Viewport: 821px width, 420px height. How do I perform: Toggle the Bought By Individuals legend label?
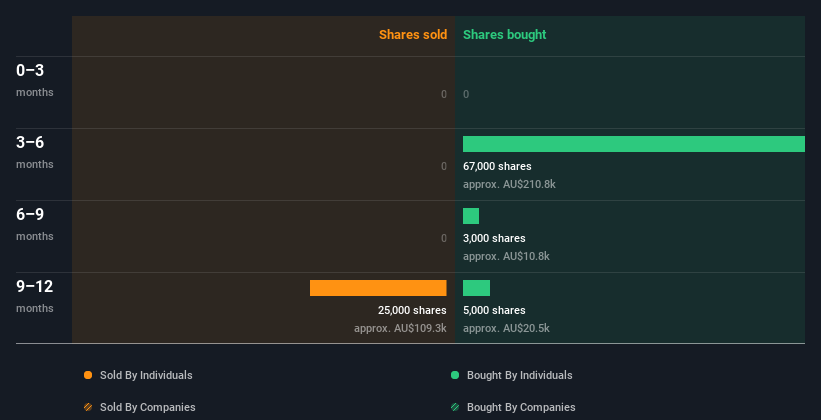(519, 375)
